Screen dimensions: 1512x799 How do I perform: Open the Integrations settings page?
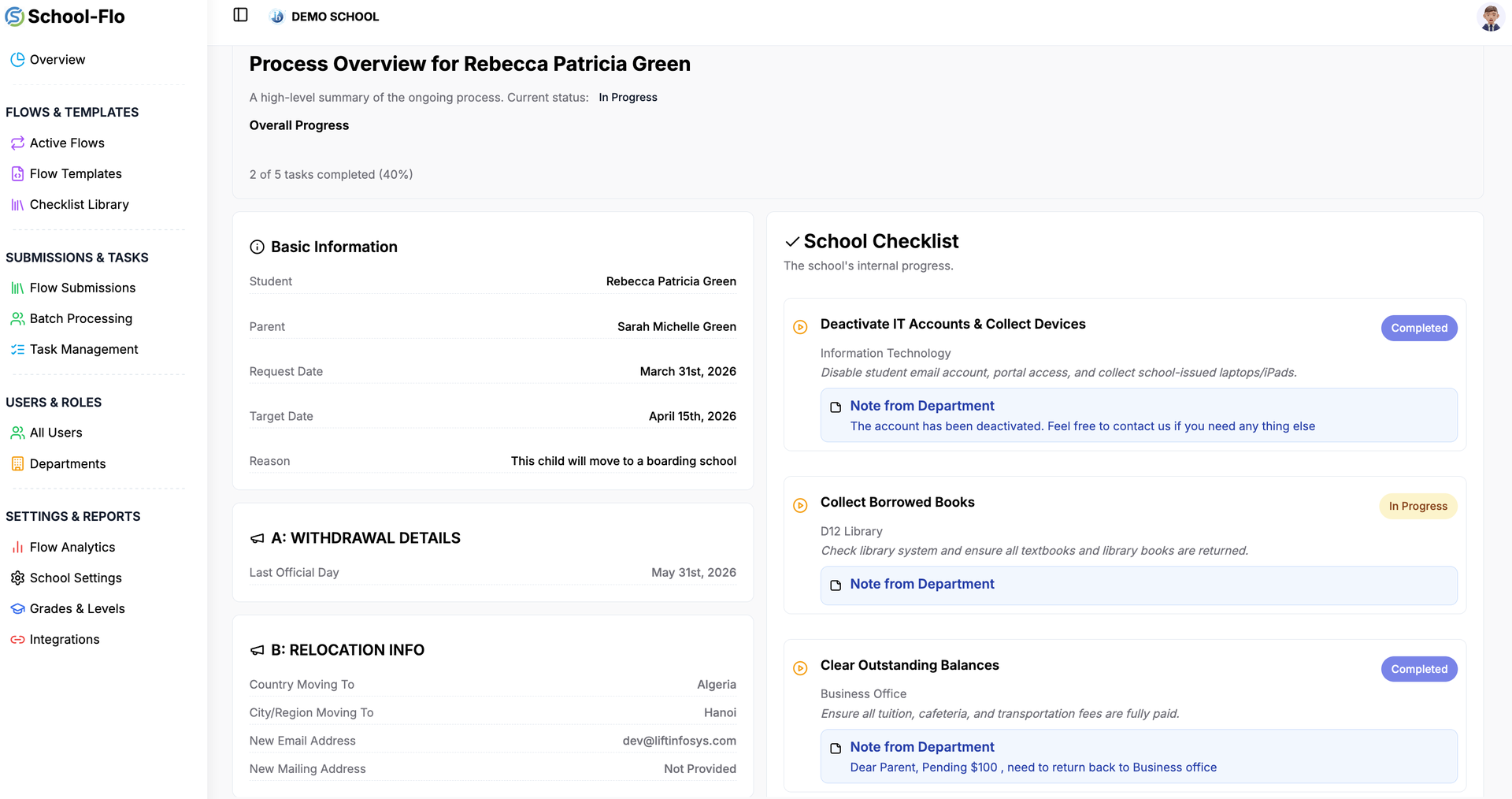(64, 639)
